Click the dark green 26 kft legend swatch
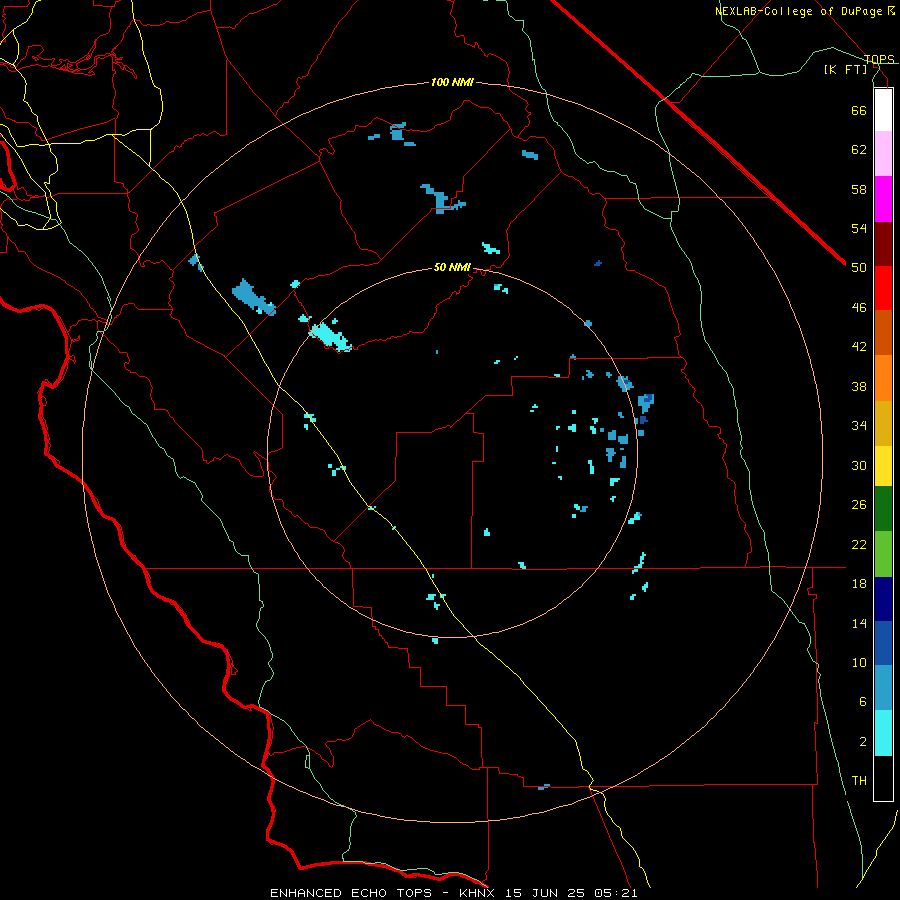The width and height of the screenshot is (900, 900). (x=883, y=509)
